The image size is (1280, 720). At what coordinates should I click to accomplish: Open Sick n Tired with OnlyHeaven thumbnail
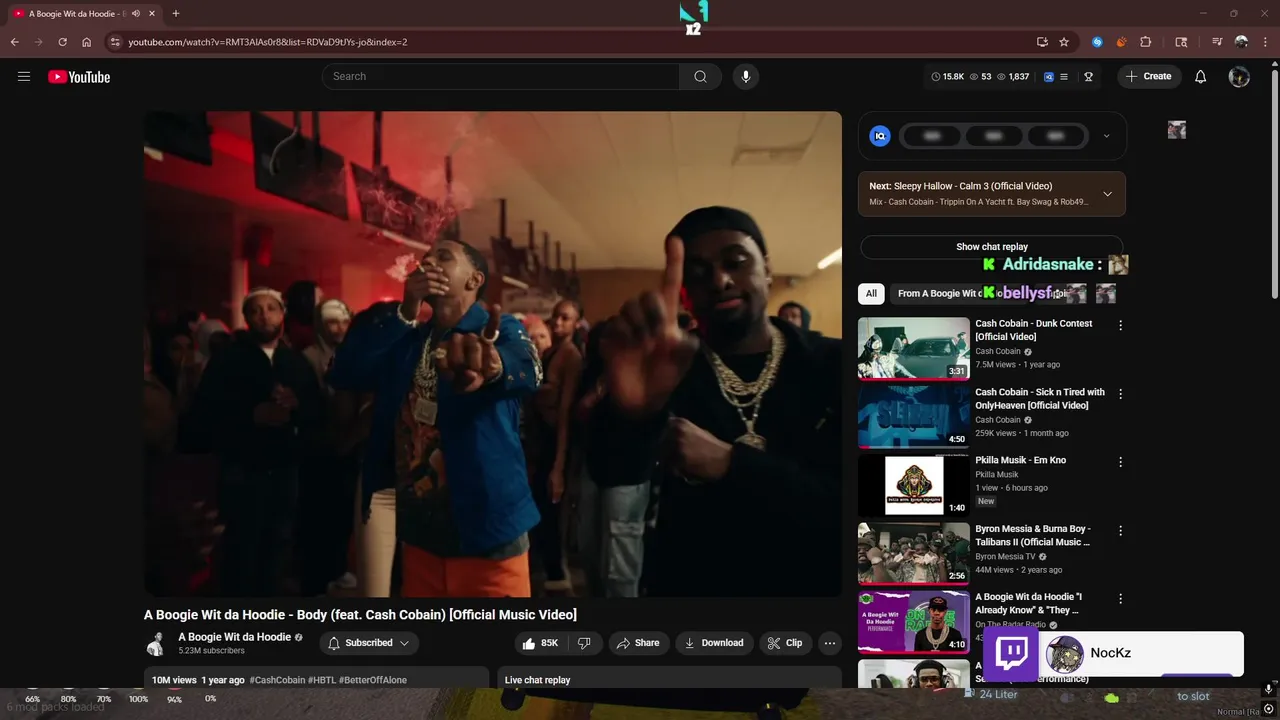pyautogui.click(x=914, y=417)
